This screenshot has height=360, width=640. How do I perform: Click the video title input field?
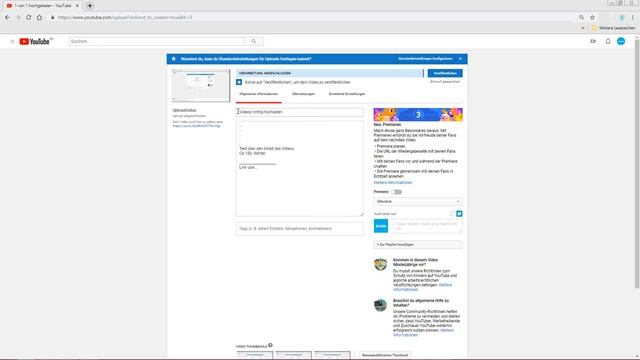click(300, 112)
